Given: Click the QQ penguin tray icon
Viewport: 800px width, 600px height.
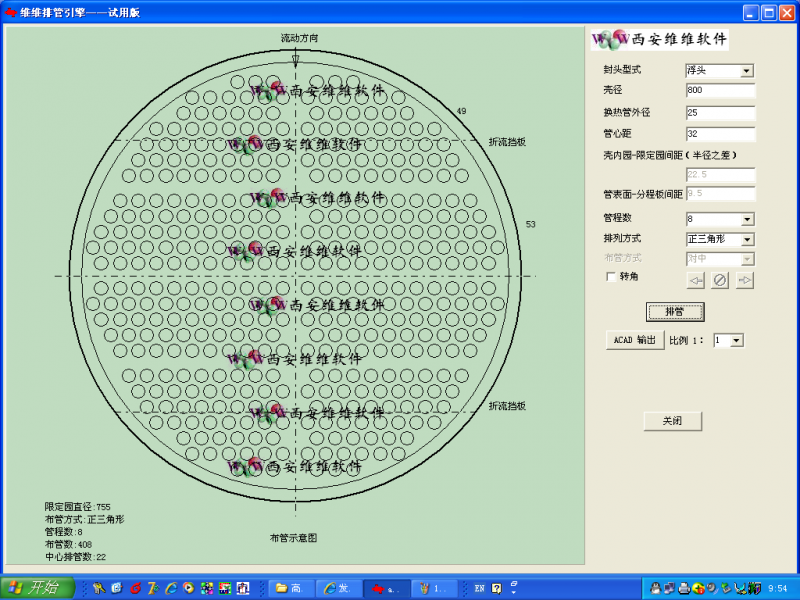Looking at the screenshot, I should pyautogui.click(x=656, y=588).
